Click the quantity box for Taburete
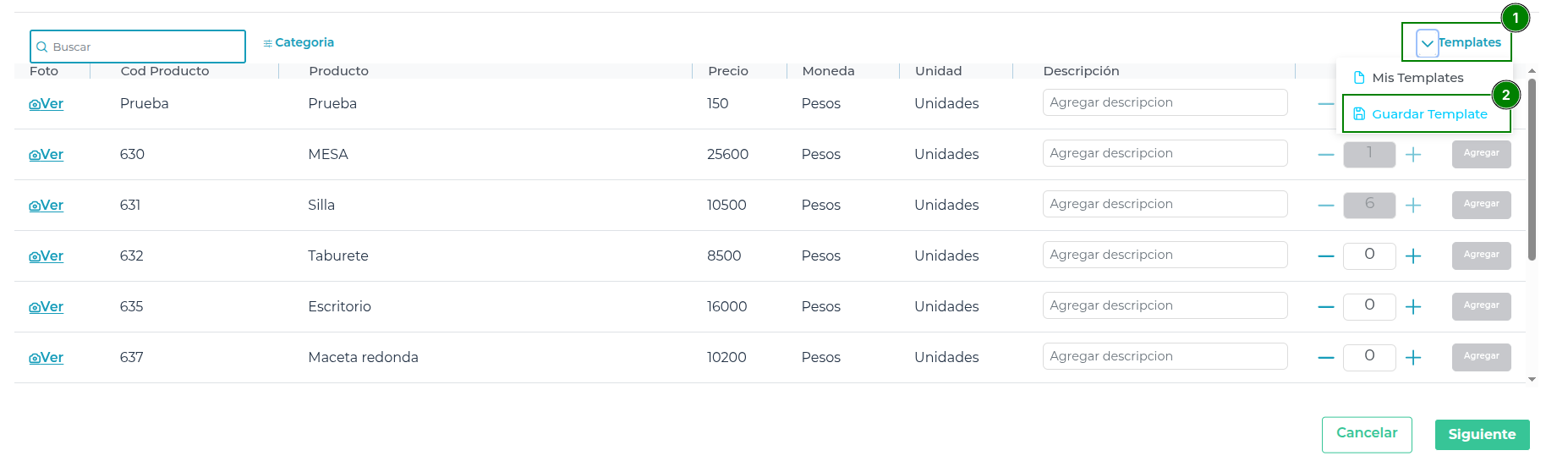Viewport: 1568px width, 467px height. (1369, 255)
